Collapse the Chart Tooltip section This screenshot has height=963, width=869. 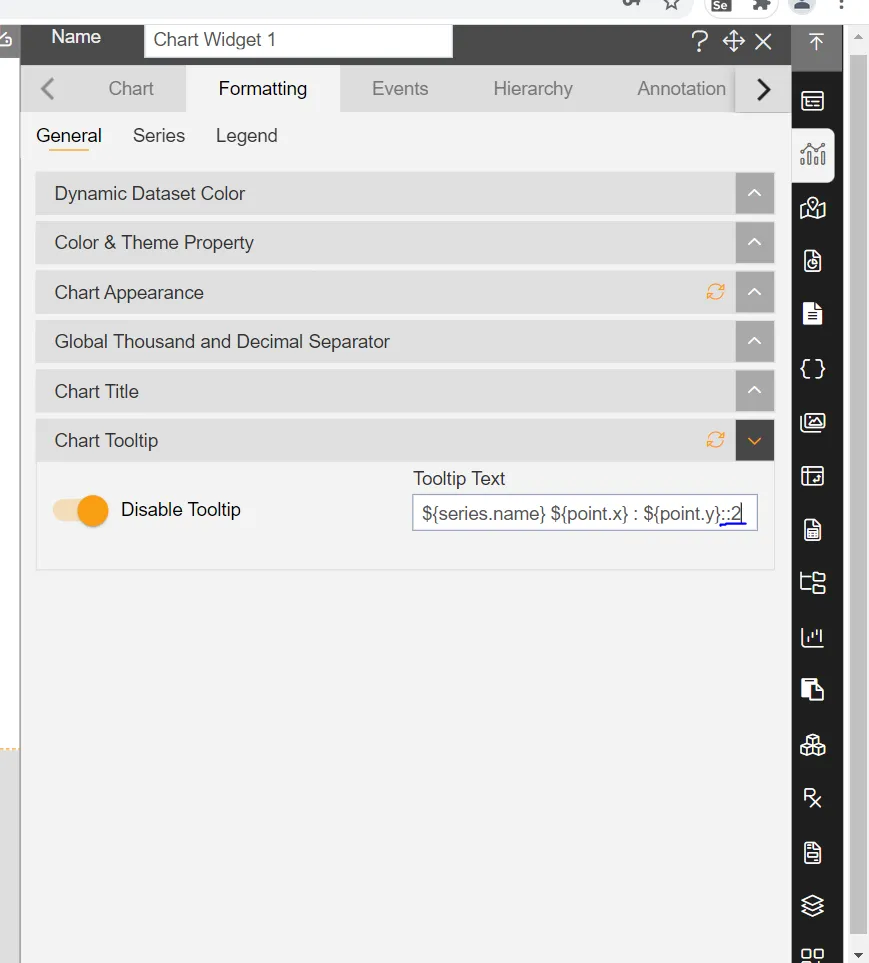tap(754, 440)
